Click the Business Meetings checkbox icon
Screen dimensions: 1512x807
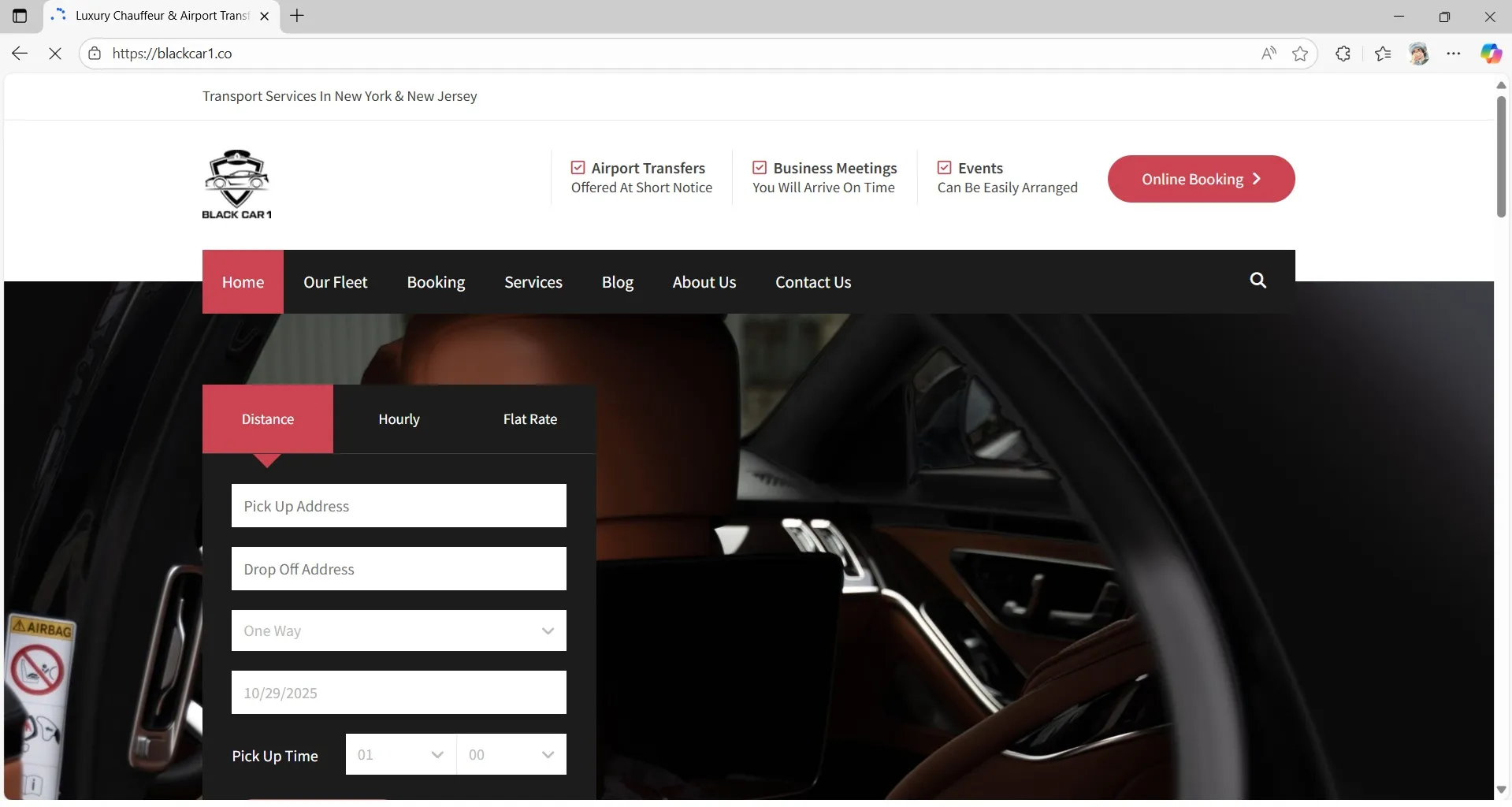[760, 168]
